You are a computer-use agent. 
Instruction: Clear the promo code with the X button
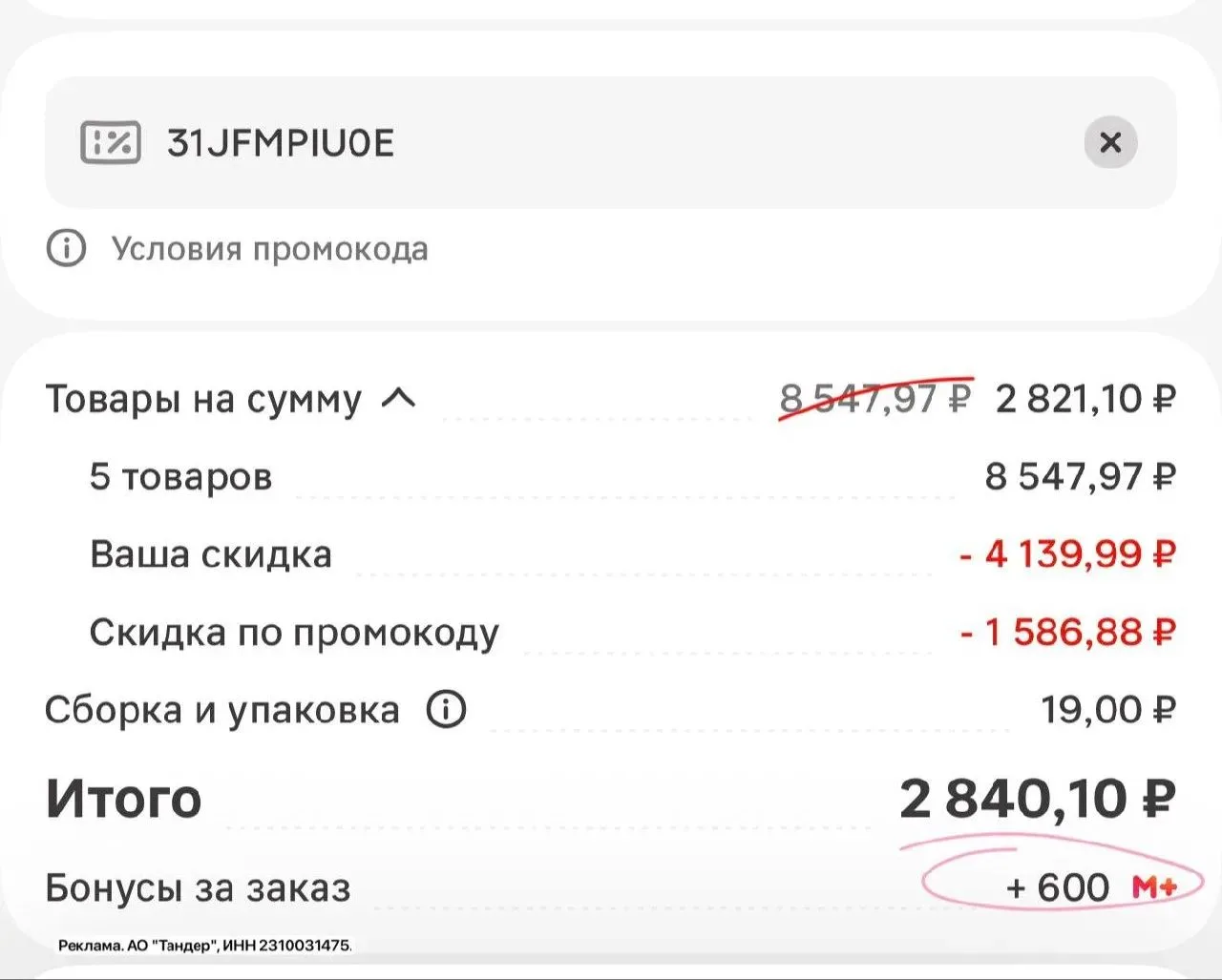[x=1110, y=142]
